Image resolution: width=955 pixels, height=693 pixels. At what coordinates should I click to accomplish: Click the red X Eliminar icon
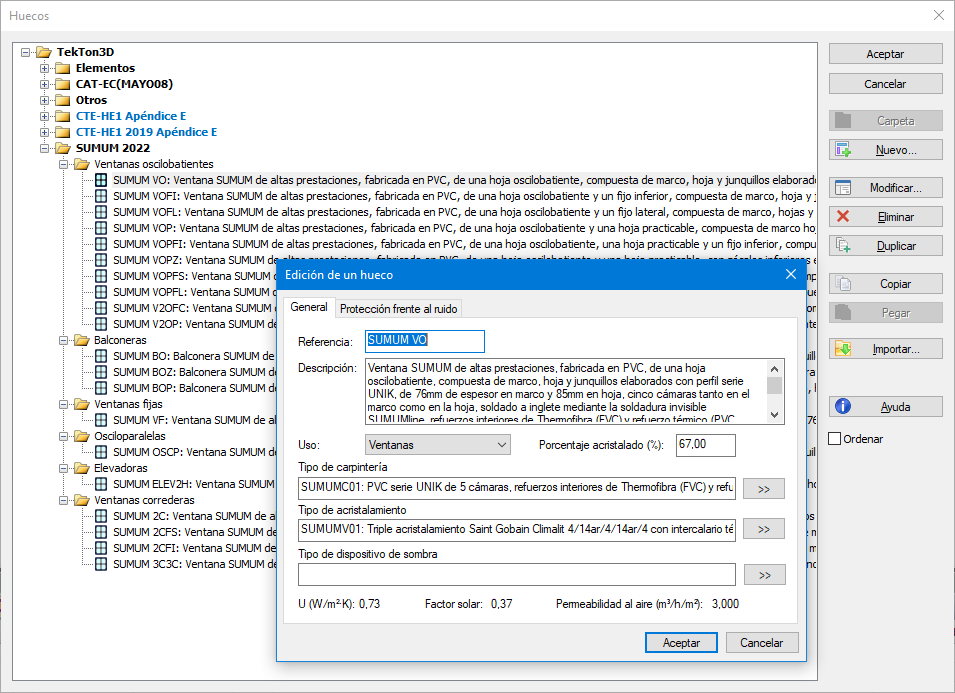[843, 216]
